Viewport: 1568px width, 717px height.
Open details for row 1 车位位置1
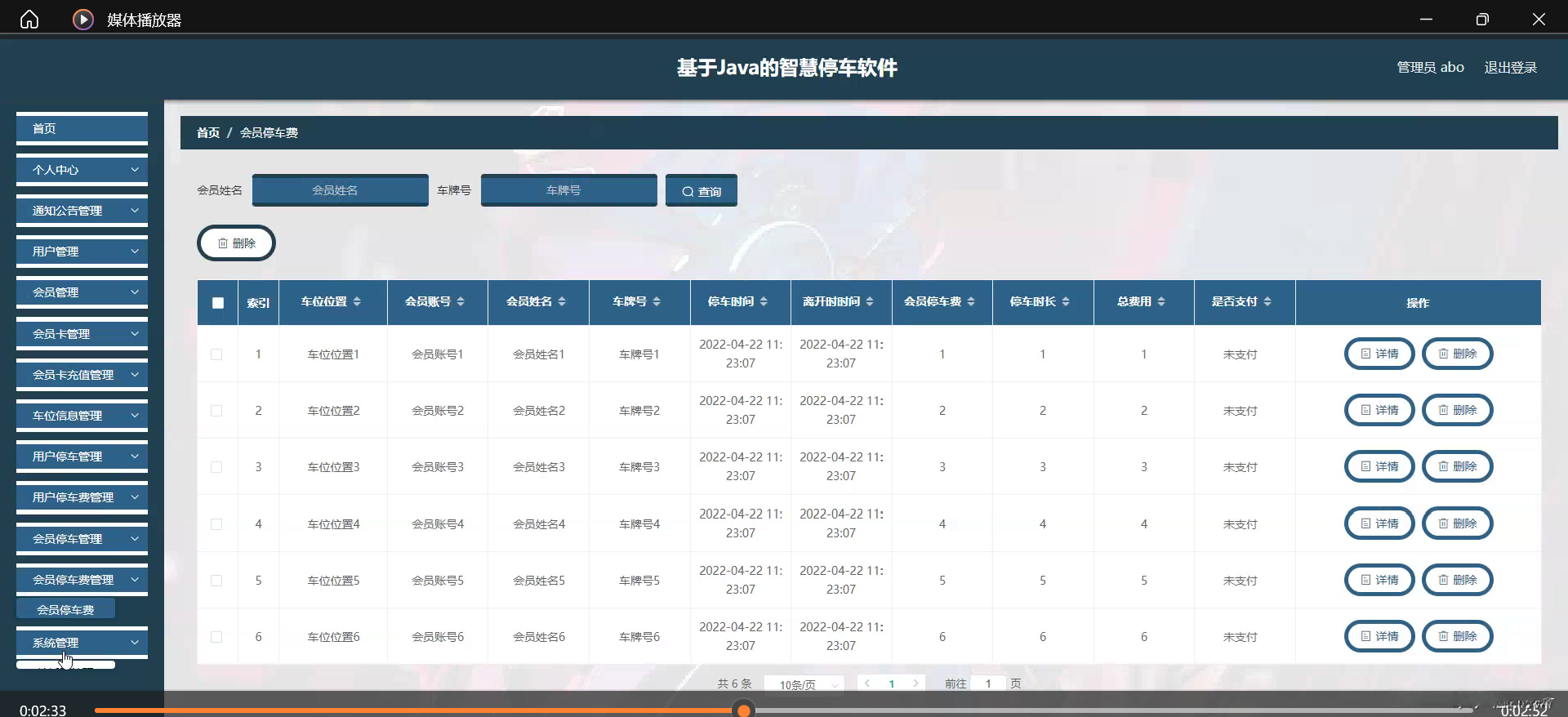(1379, 354)
